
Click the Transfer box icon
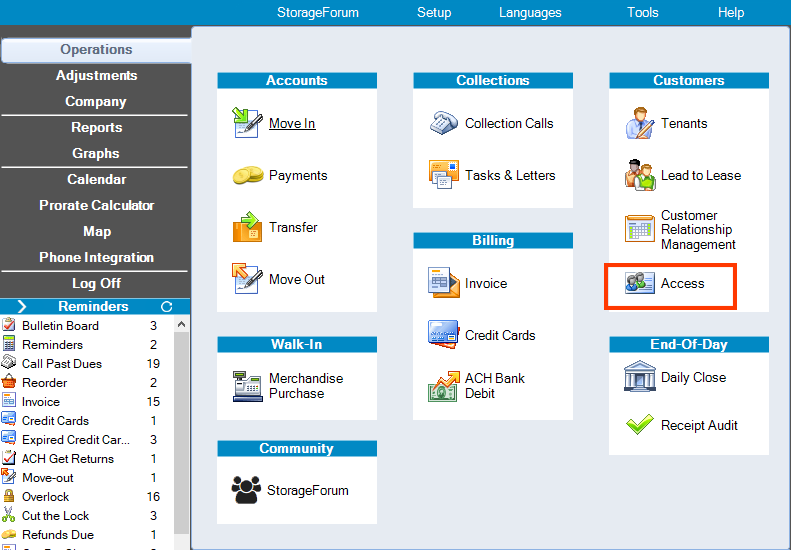247,227
